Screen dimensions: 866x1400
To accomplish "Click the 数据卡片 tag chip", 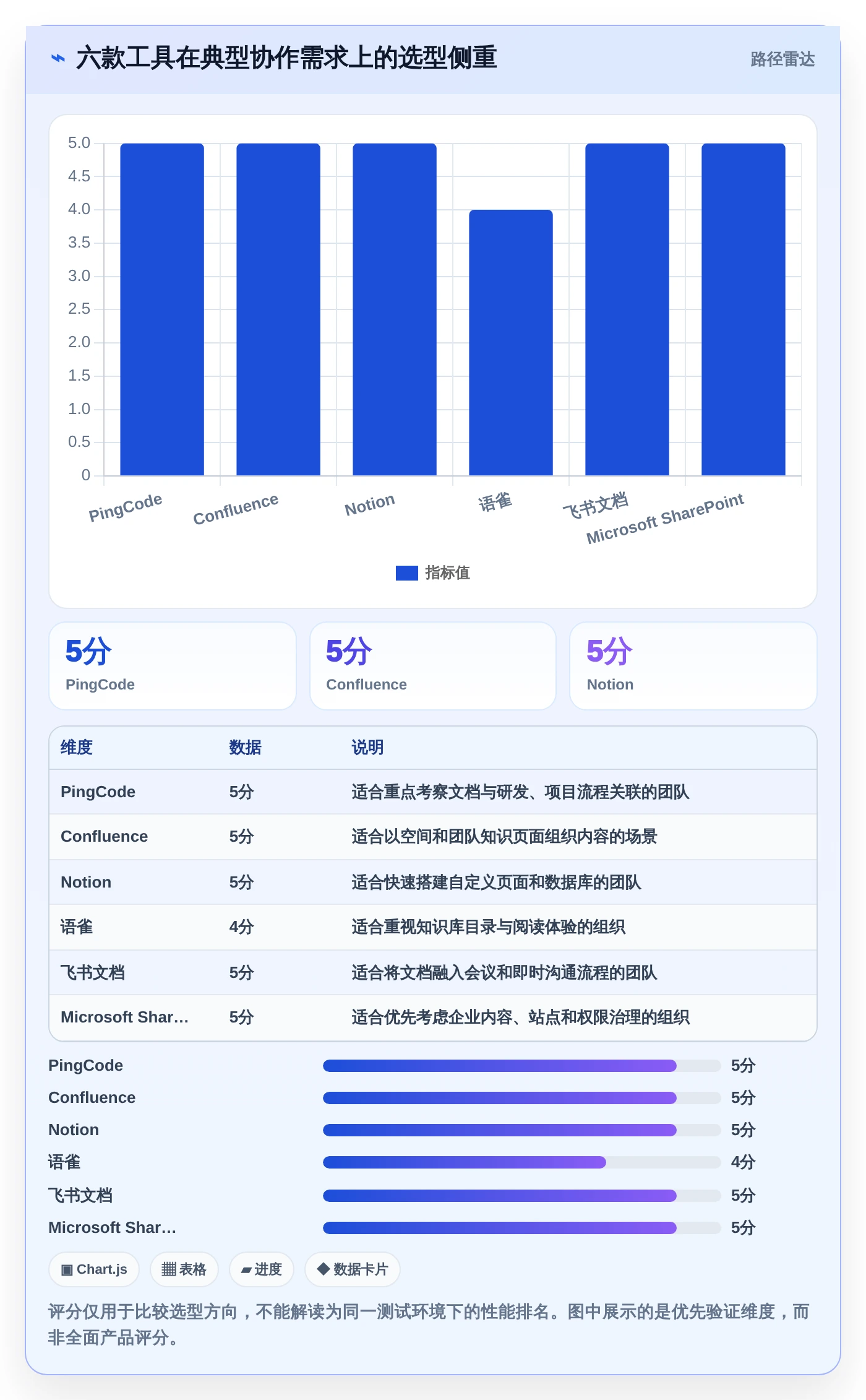I will 353,1269.
